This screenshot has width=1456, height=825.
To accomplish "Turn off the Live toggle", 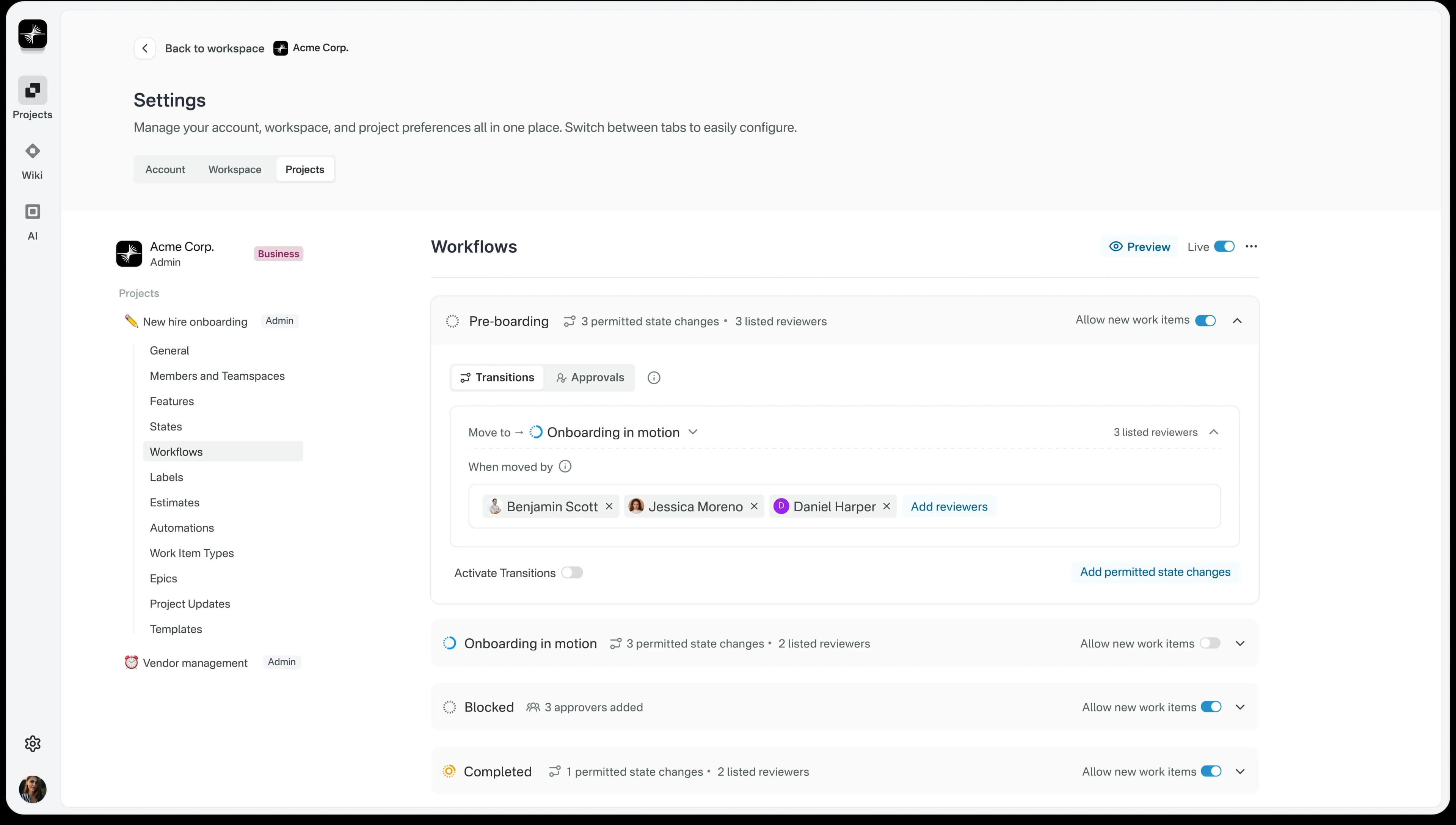I will coord(1224,247).
